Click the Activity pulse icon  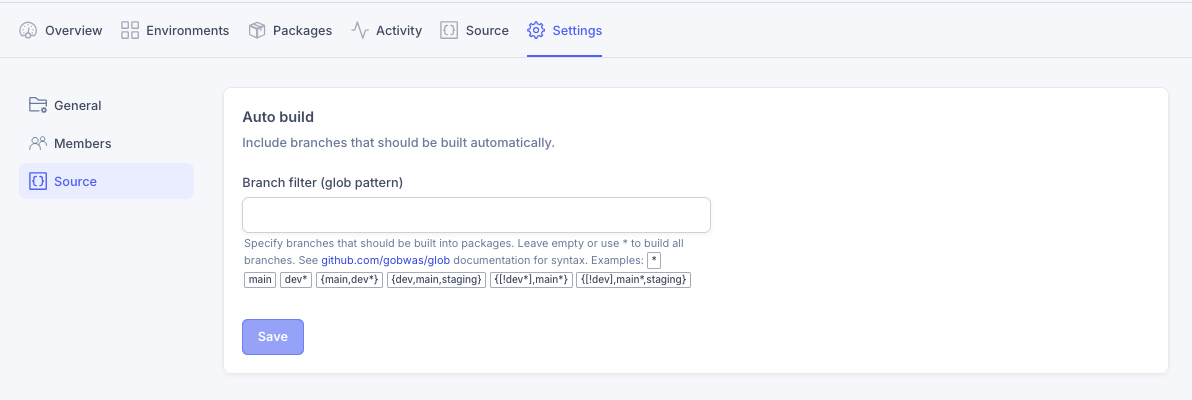tap(360, 30)
